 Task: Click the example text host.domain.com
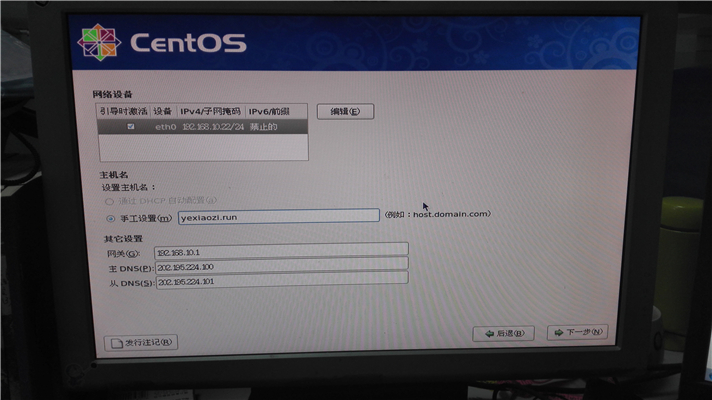click(x=450, y=214)
